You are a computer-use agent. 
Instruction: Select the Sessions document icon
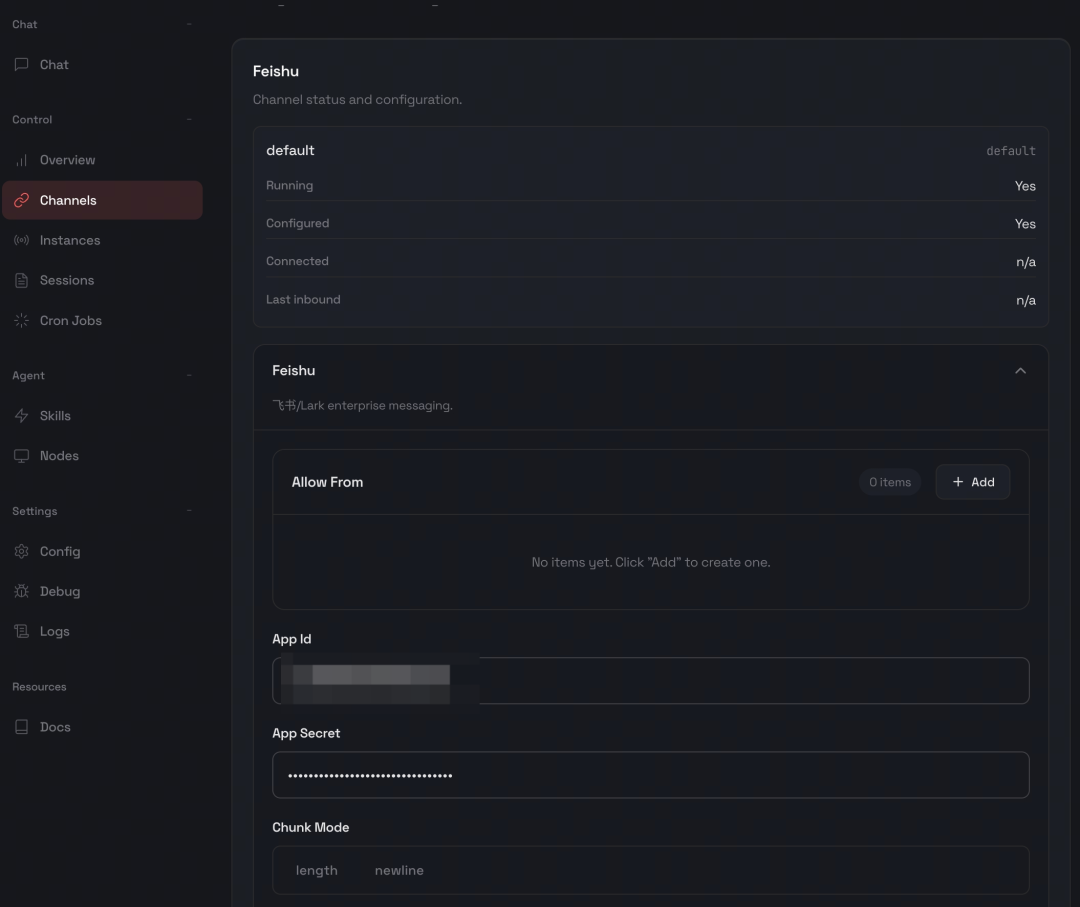[21, 280]
